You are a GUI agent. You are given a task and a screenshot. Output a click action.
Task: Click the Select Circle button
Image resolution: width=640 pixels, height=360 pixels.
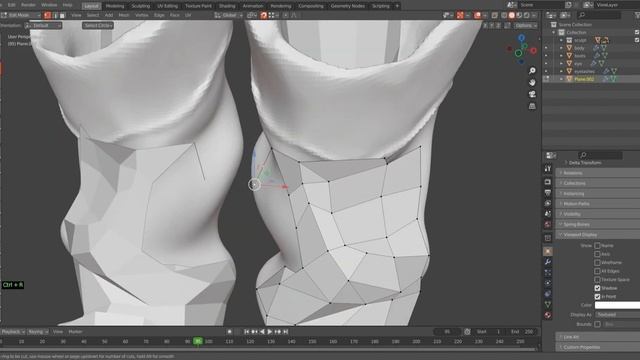point(98,25)
